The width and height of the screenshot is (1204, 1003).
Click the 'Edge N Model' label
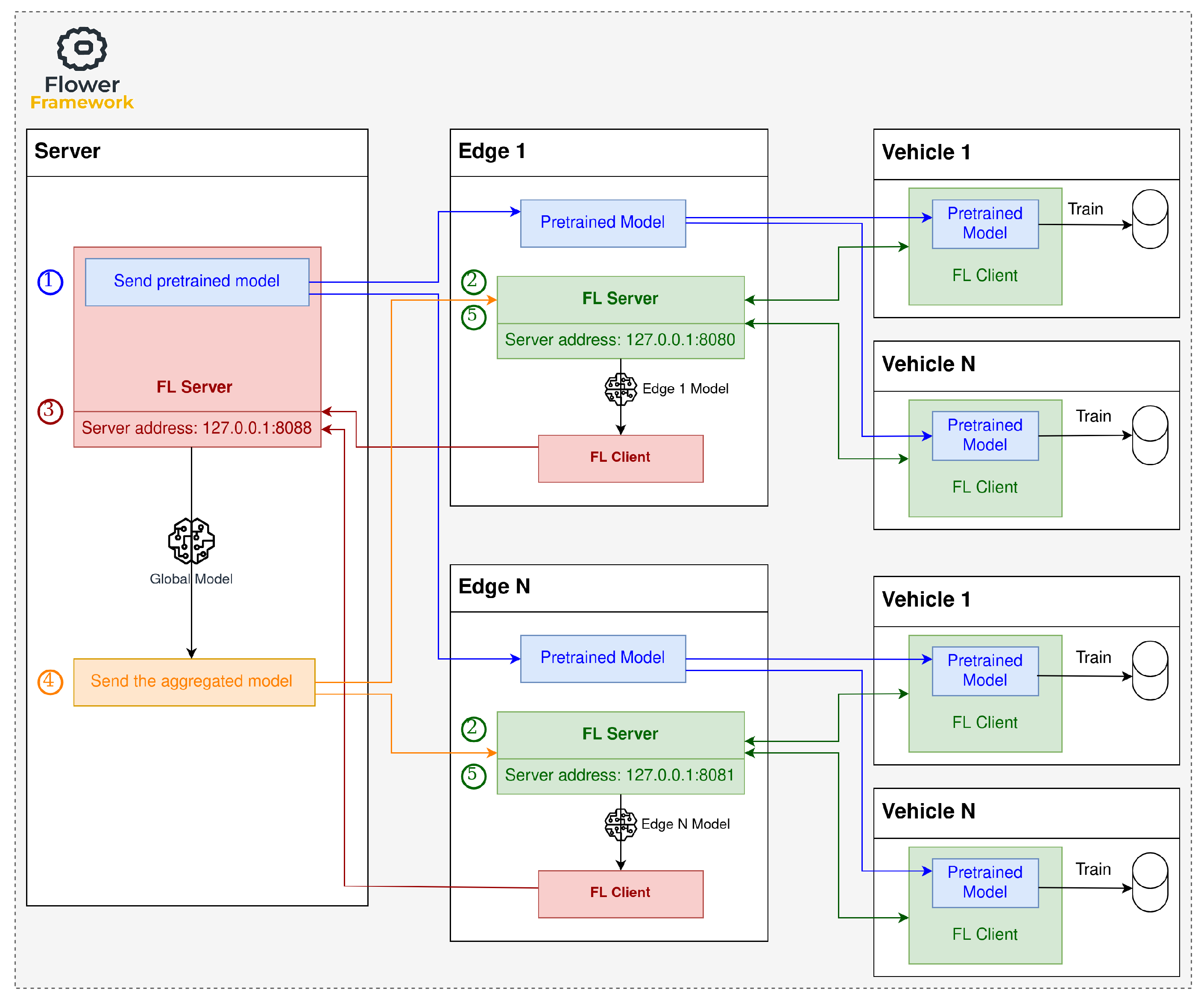point(685,824)
